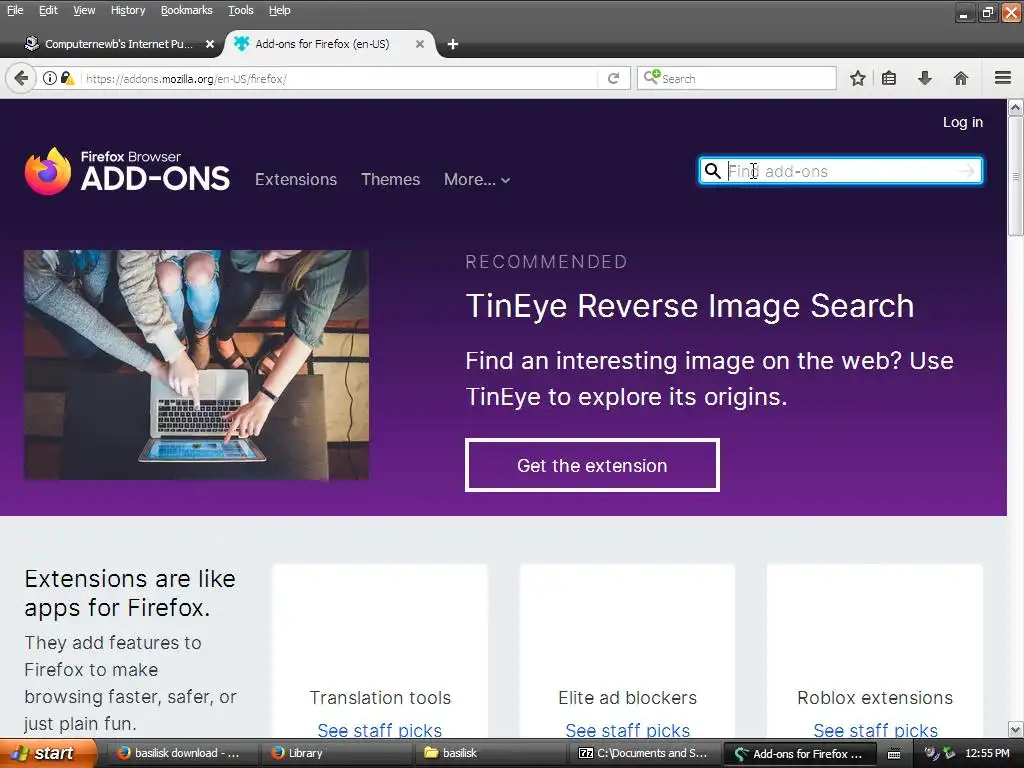Open the Windows Start button
Viewport: 1024px width, 768px height.
pos(47,753)
